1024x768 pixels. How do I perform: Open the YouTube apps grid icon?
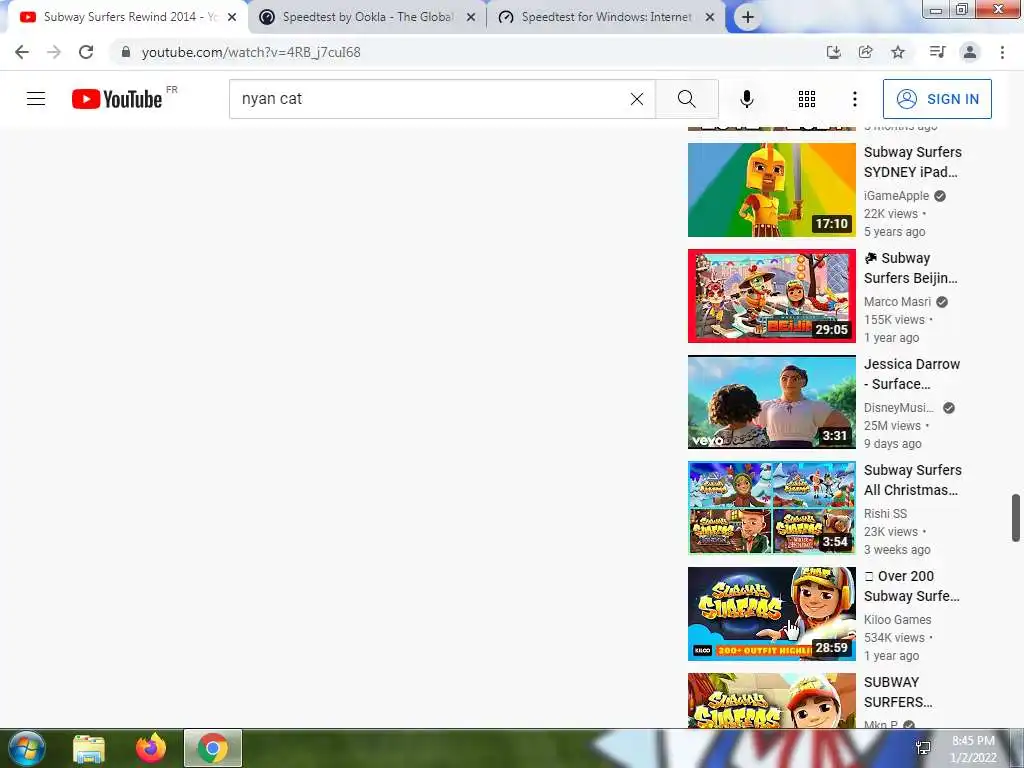click(807, 99)
